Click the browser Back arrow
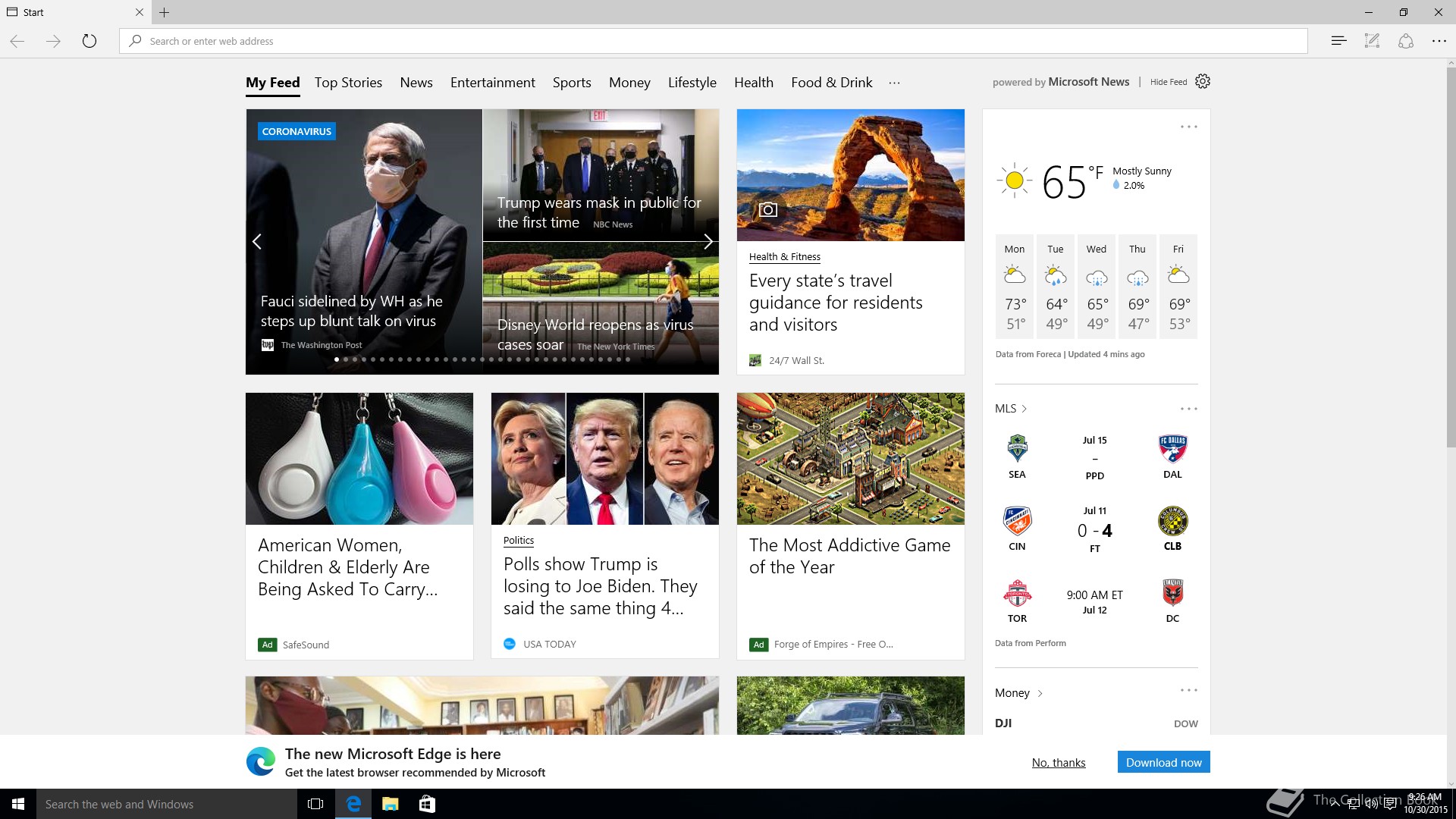This screenshot has width=1456, height=819. (x=17, y=41)
